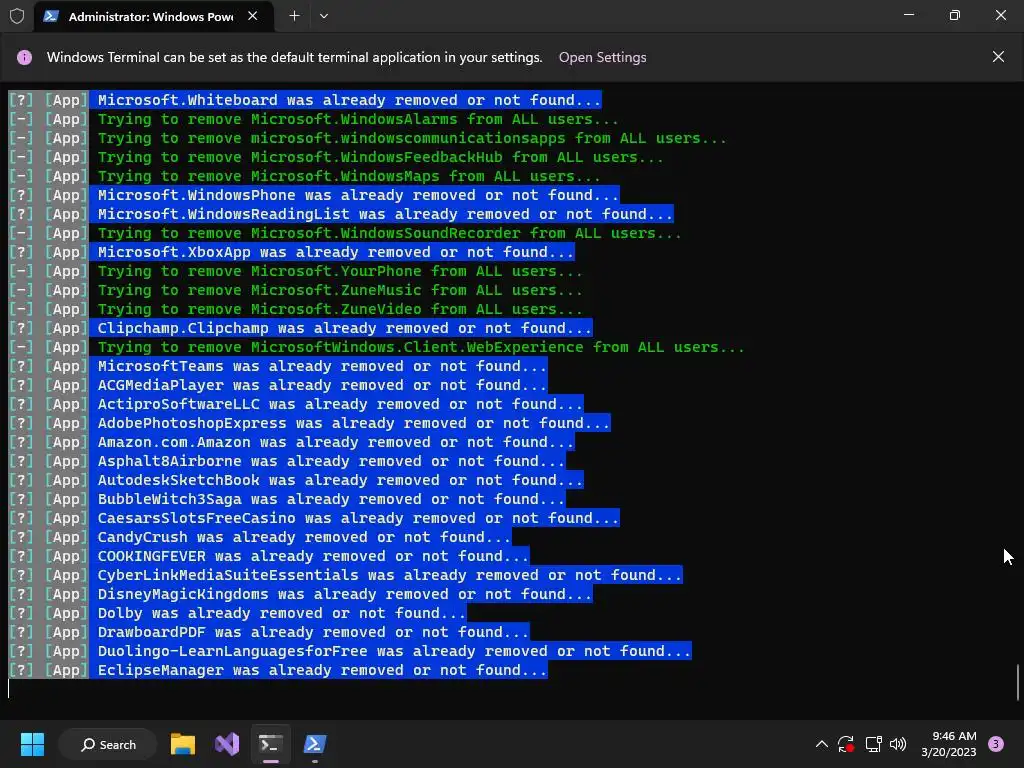Click the Duolingo-LearnLanguagesforFree line
The height and width of the screenshot is (768, 1024).
[349, 650]
